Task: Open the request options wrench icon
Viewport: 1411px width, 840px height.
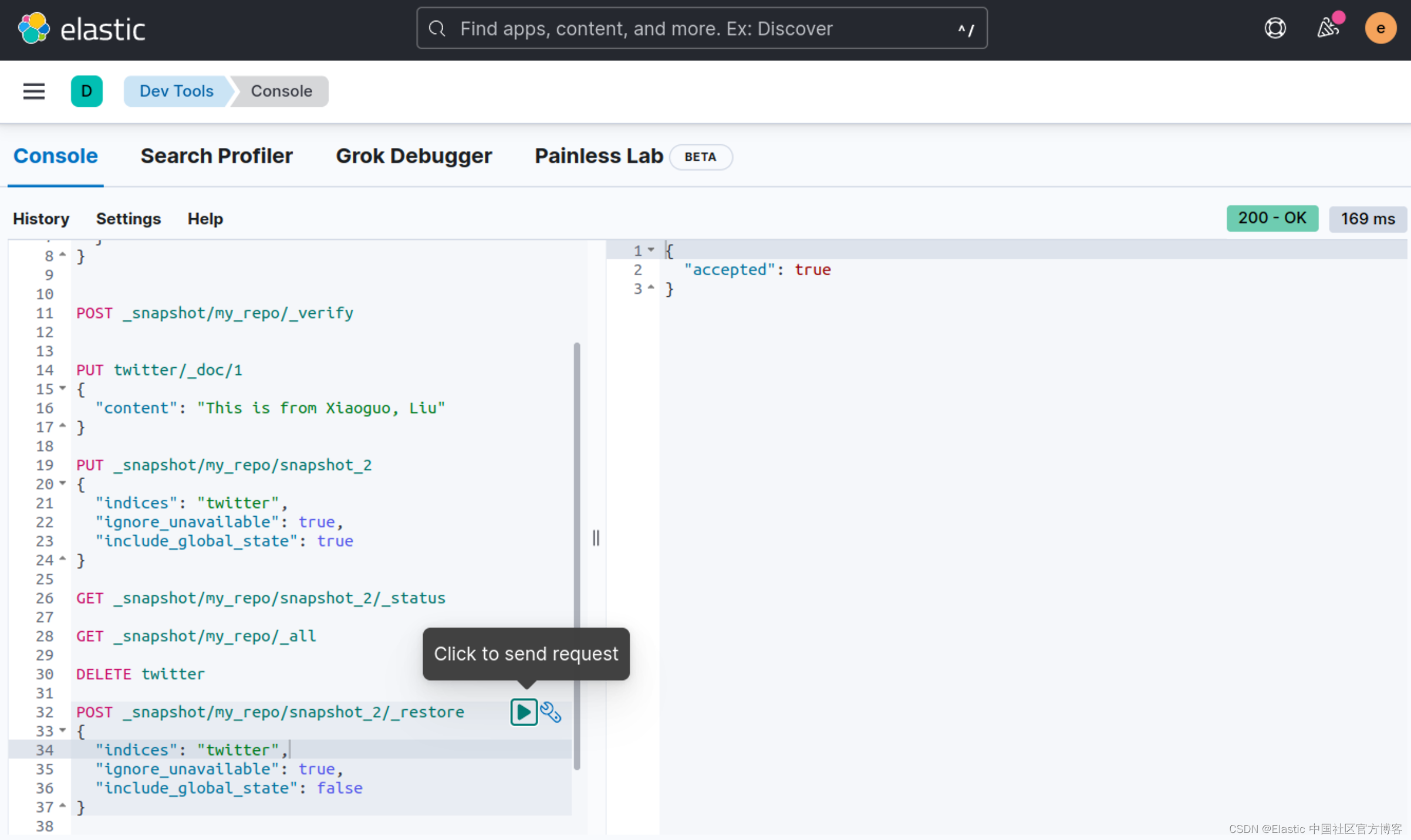Action: point(551,712)
